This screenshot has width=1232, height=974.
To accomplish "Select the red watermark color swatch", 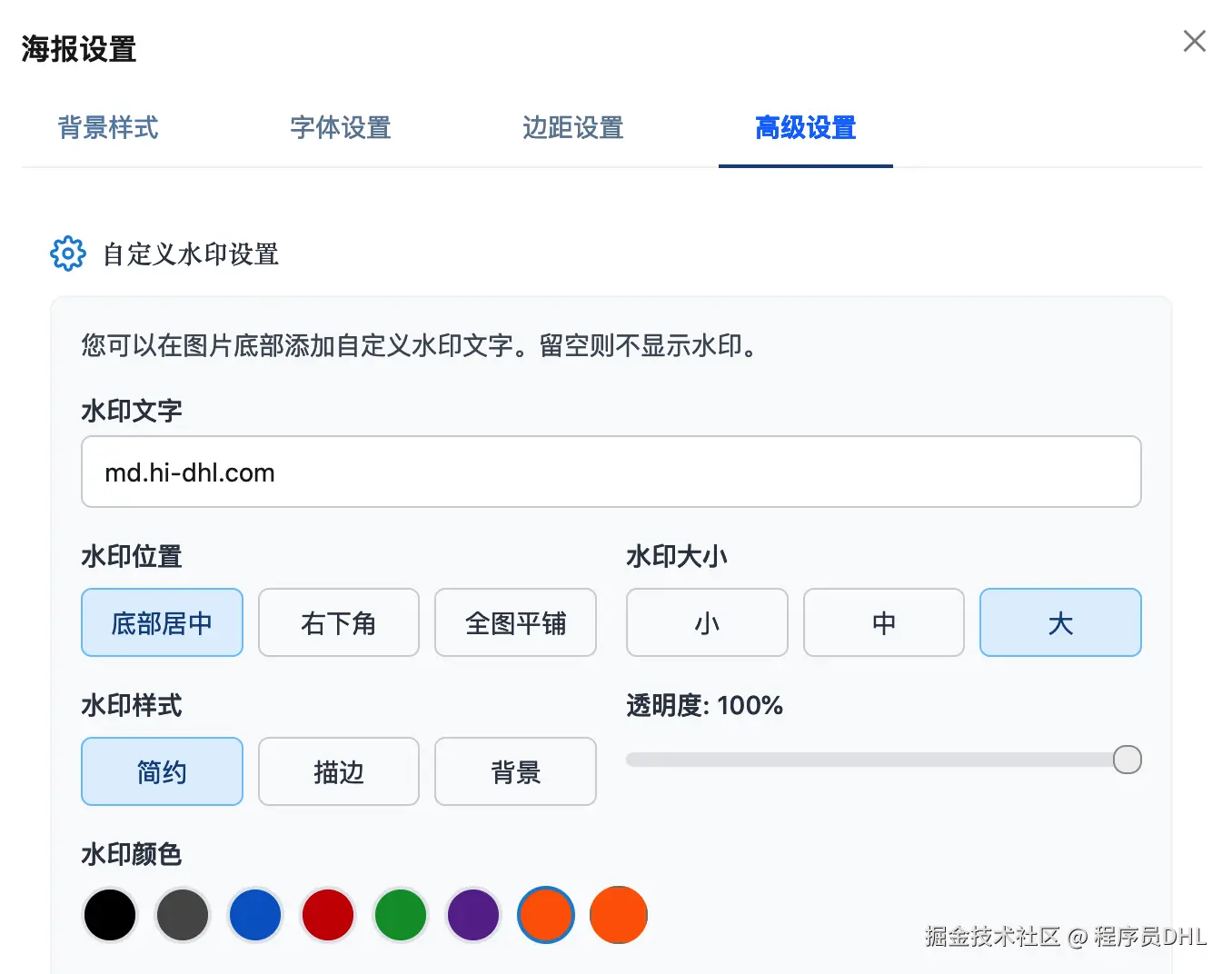I will [328, 915].
